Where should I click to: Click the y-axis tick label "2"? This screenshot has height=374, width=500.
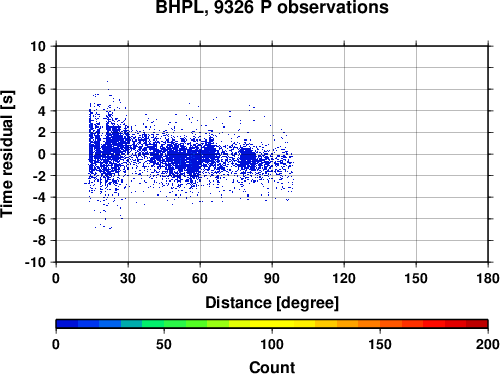tap(42, 133)
